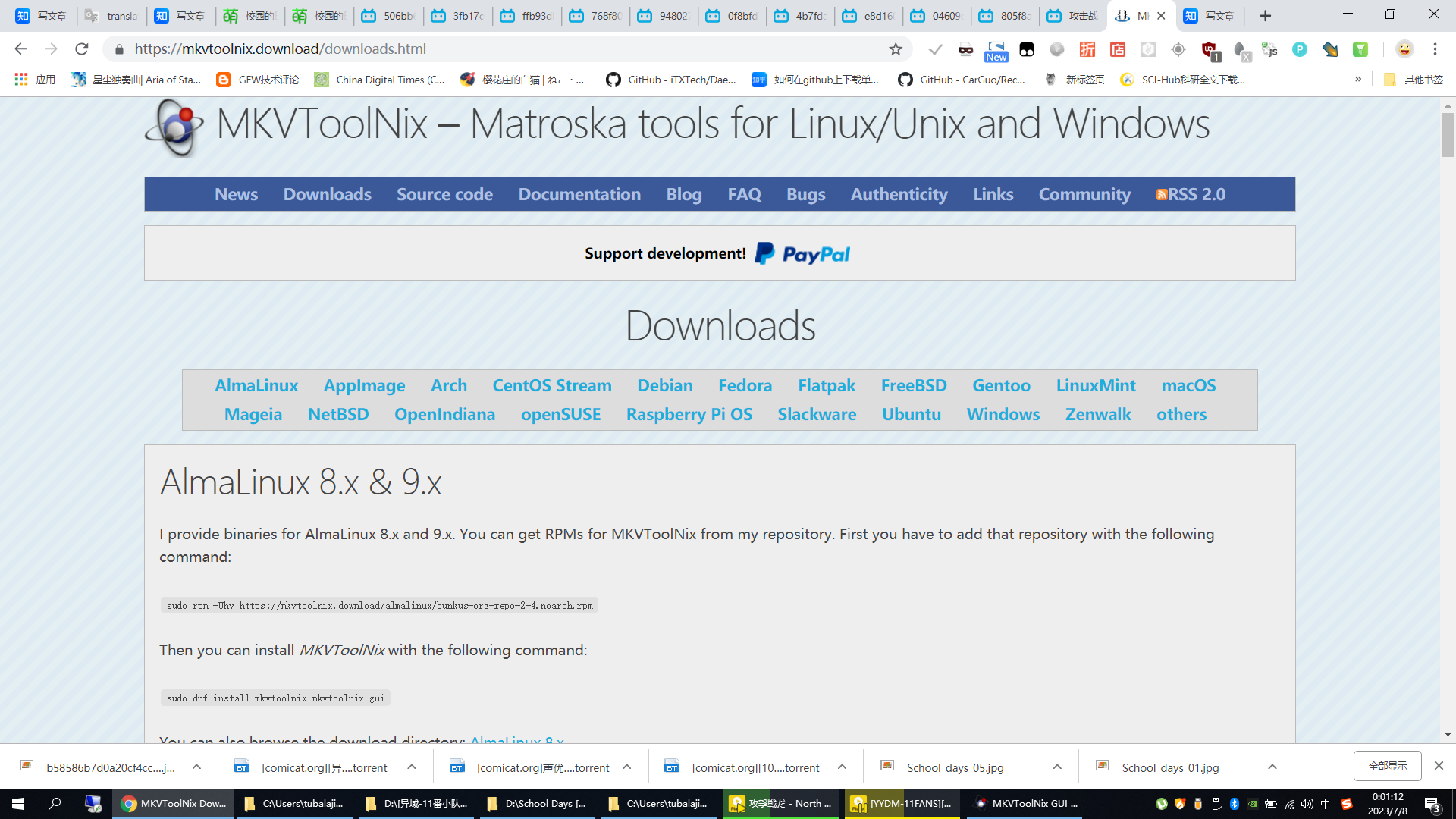This screenshot has height=819, width=1456.
Task: Click the RSS 2.0 feed icon
Action: pos(1161,195)
